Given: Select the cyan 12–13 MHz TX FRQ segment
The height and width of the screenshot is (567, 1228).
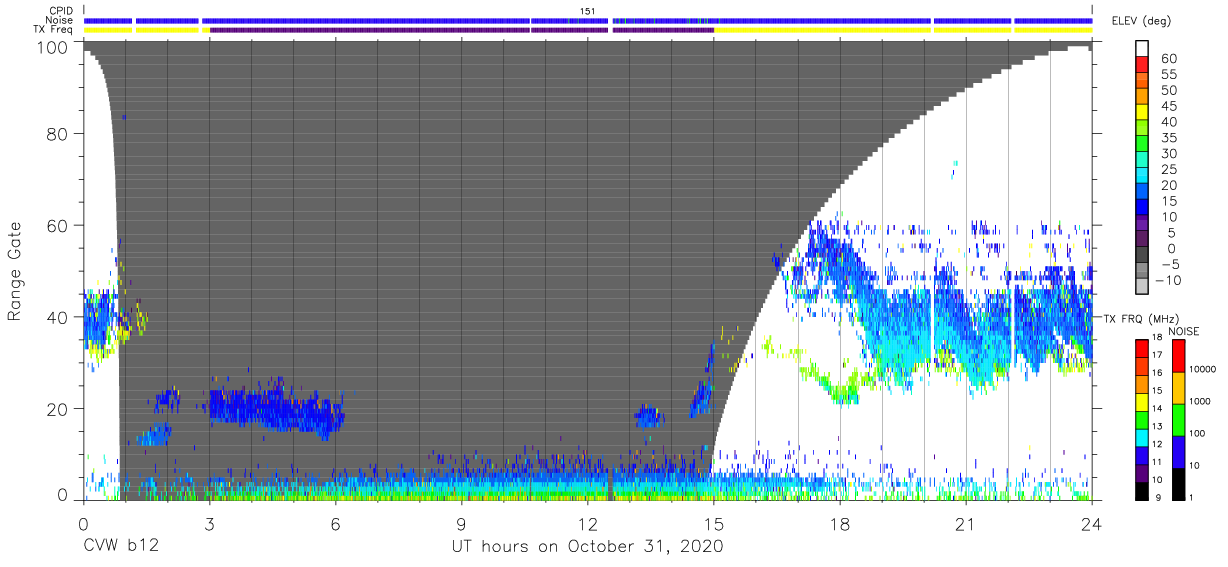Looking at the screenshot, I should (1143, 436).
